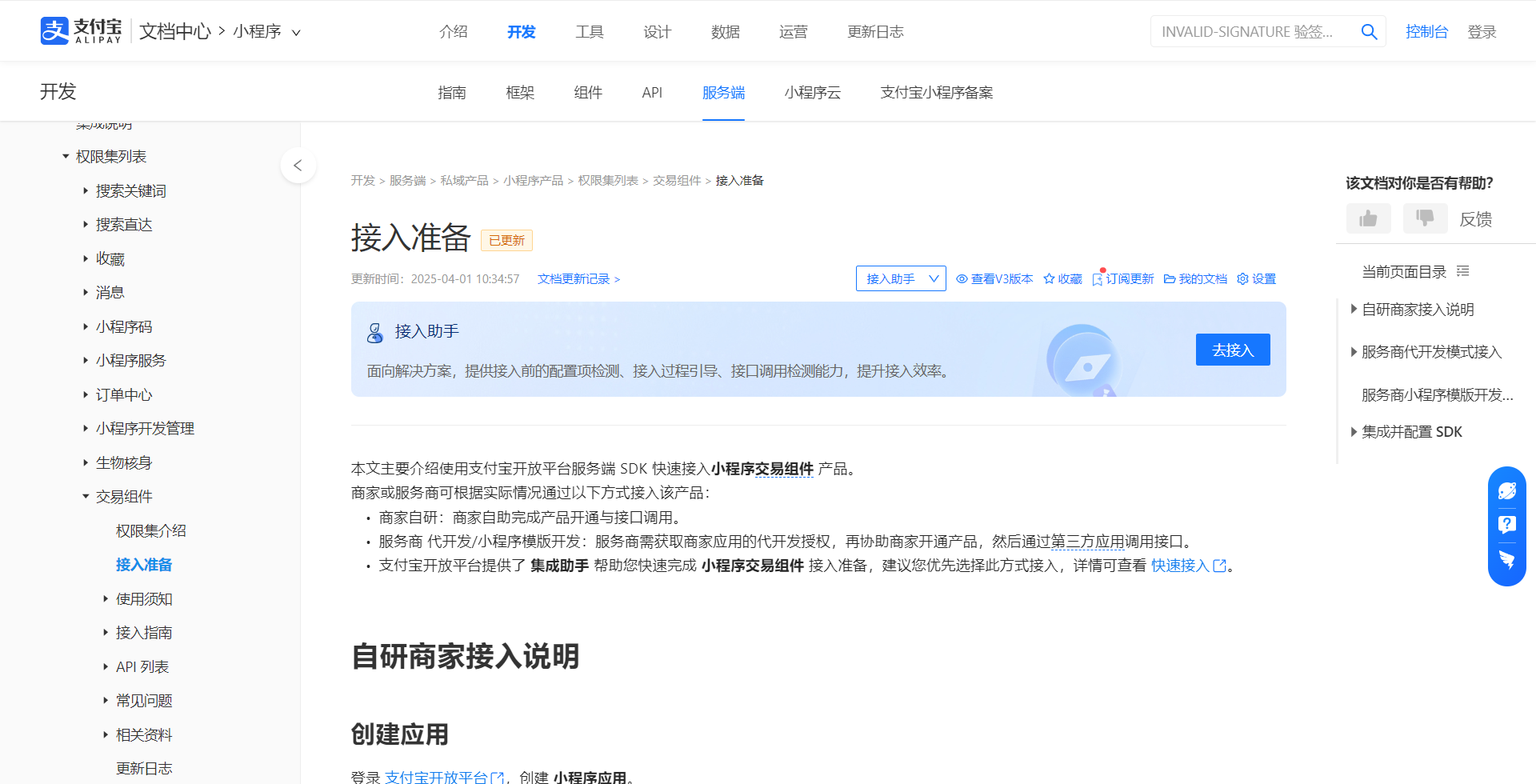Open 查看V3版本 eye link
This screenshot has height=784, width=1536.
coord(994,278)
